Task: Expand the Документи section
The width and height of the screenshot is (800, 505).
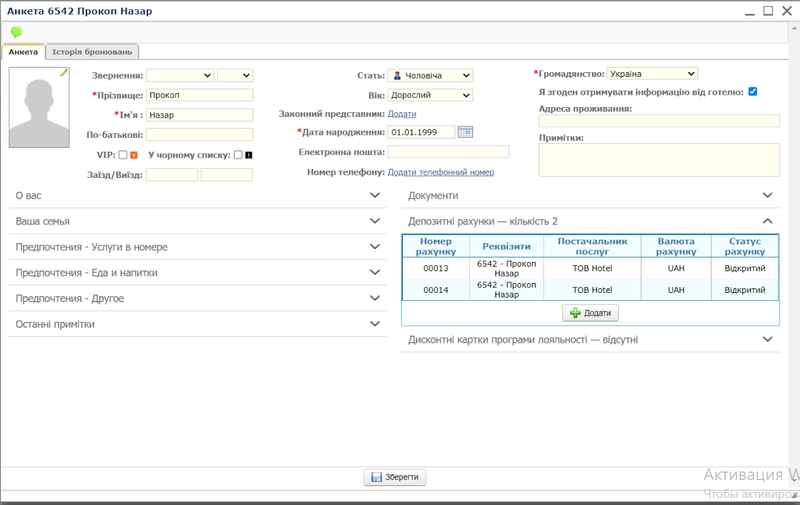Action: (767, 196)
